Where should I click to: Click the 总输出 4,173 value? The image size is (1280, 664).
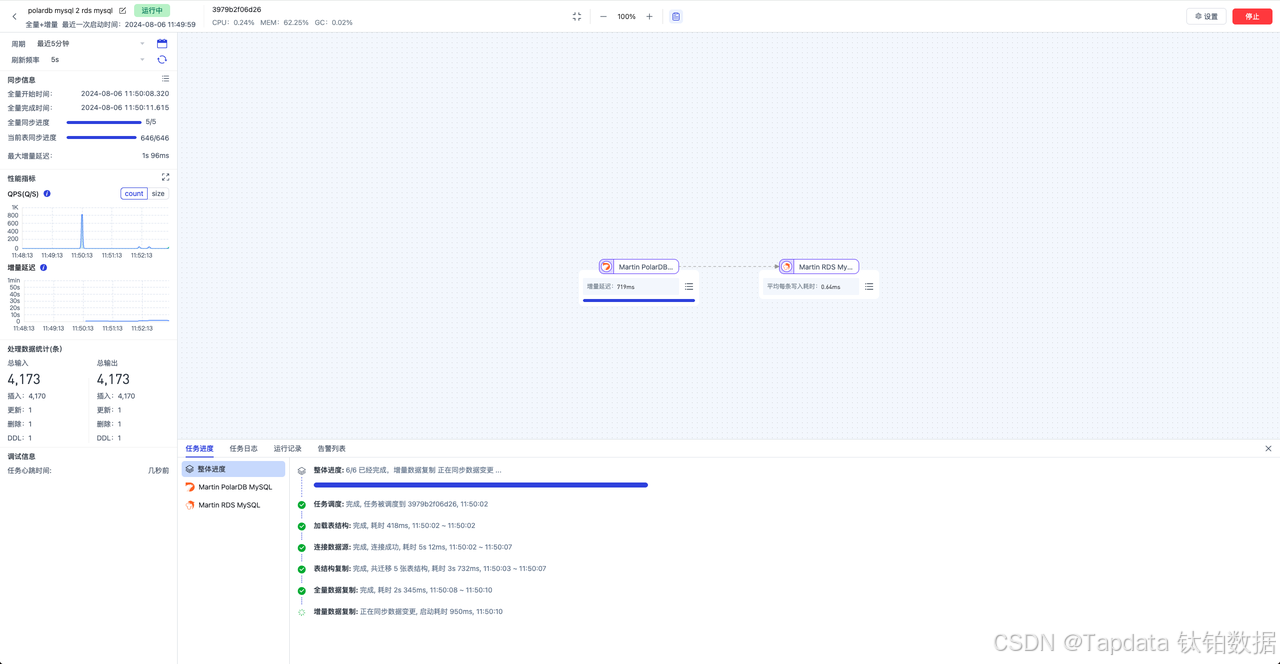point(114,380)
